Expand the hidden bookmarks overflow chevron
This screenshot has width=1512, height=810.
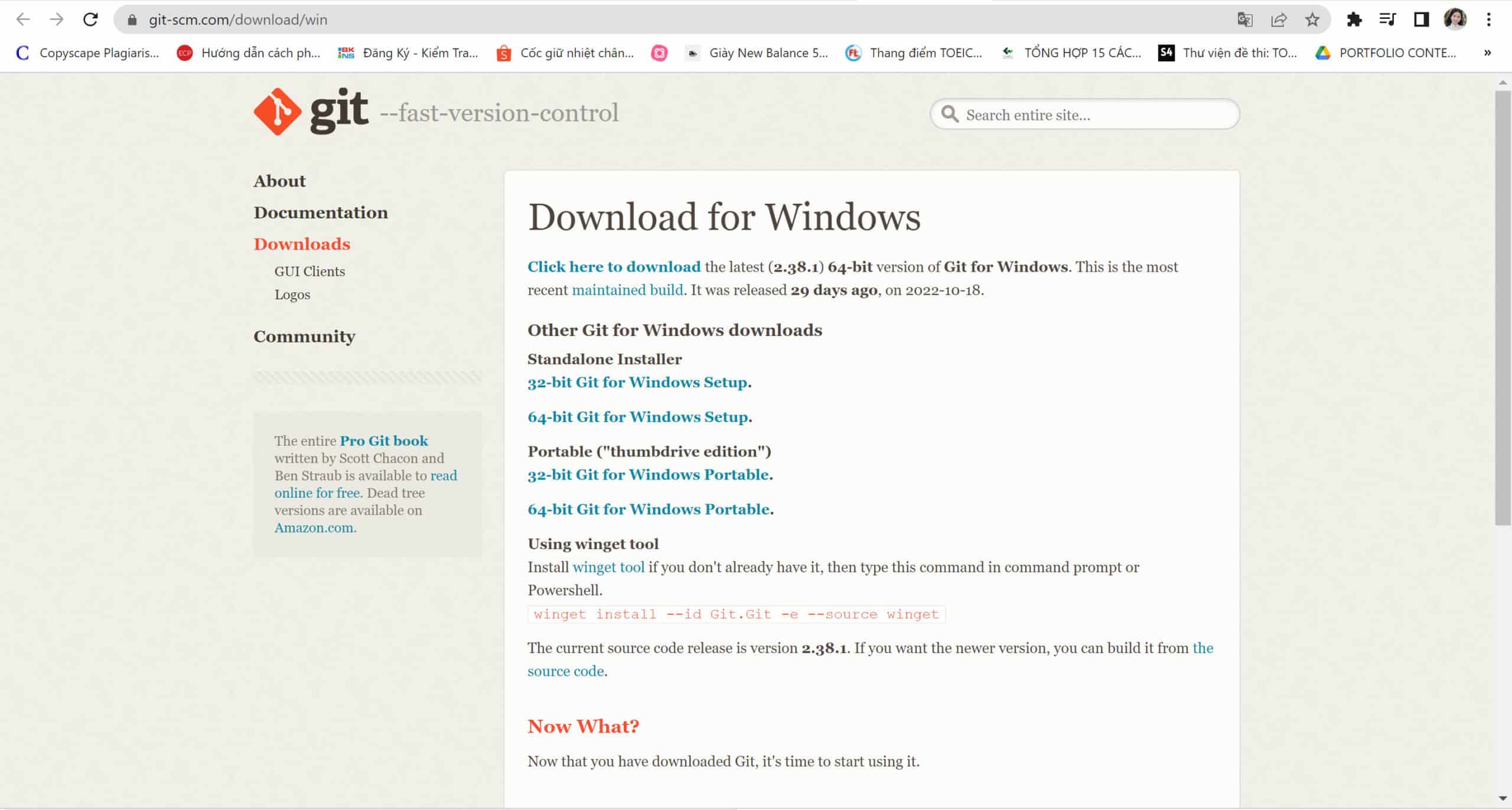pos(1487,53)
